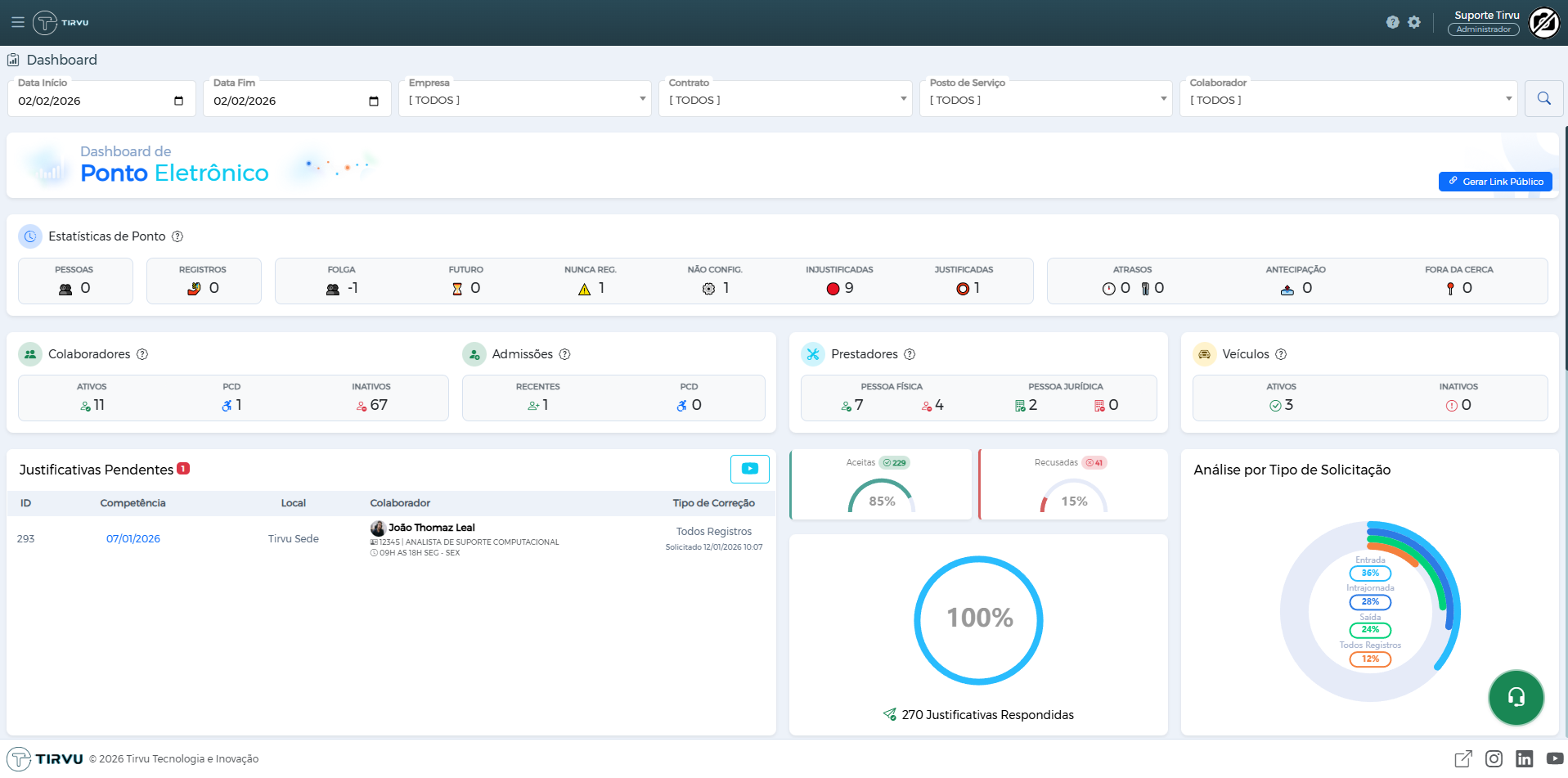Expand the Colaborador dropdown
The image size is (1568, 778).
click(x=1507, y=98)
